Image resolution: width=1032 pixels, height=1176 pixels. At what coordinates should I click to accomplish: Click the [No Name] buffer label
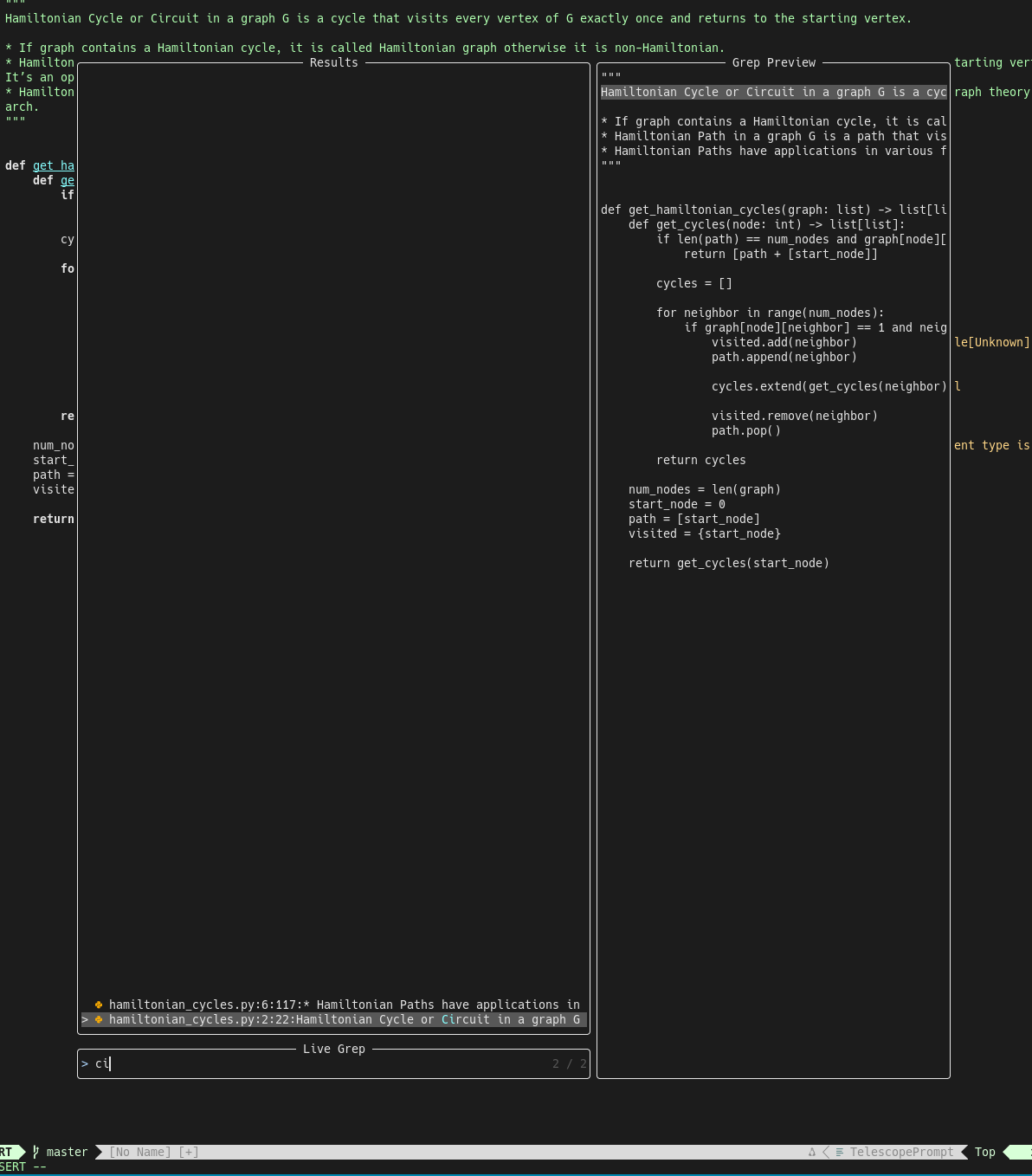pos(139,1152)
